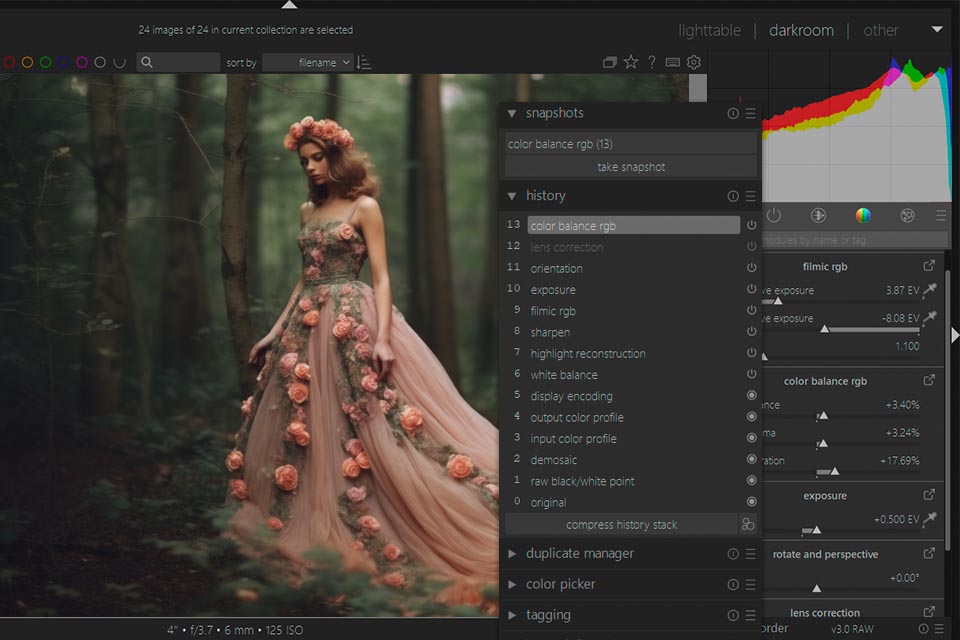960x640 pixels.
Task: Toggle color balance rgb history power
Action: (x=751, y=225)
